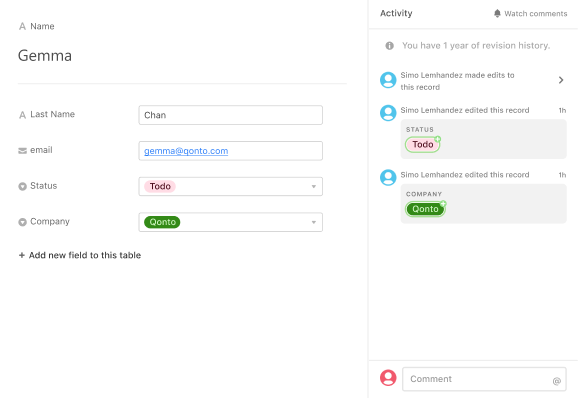Click the envelope icon beside email field
The image size is (578, 398).
[x=22, y=151]
